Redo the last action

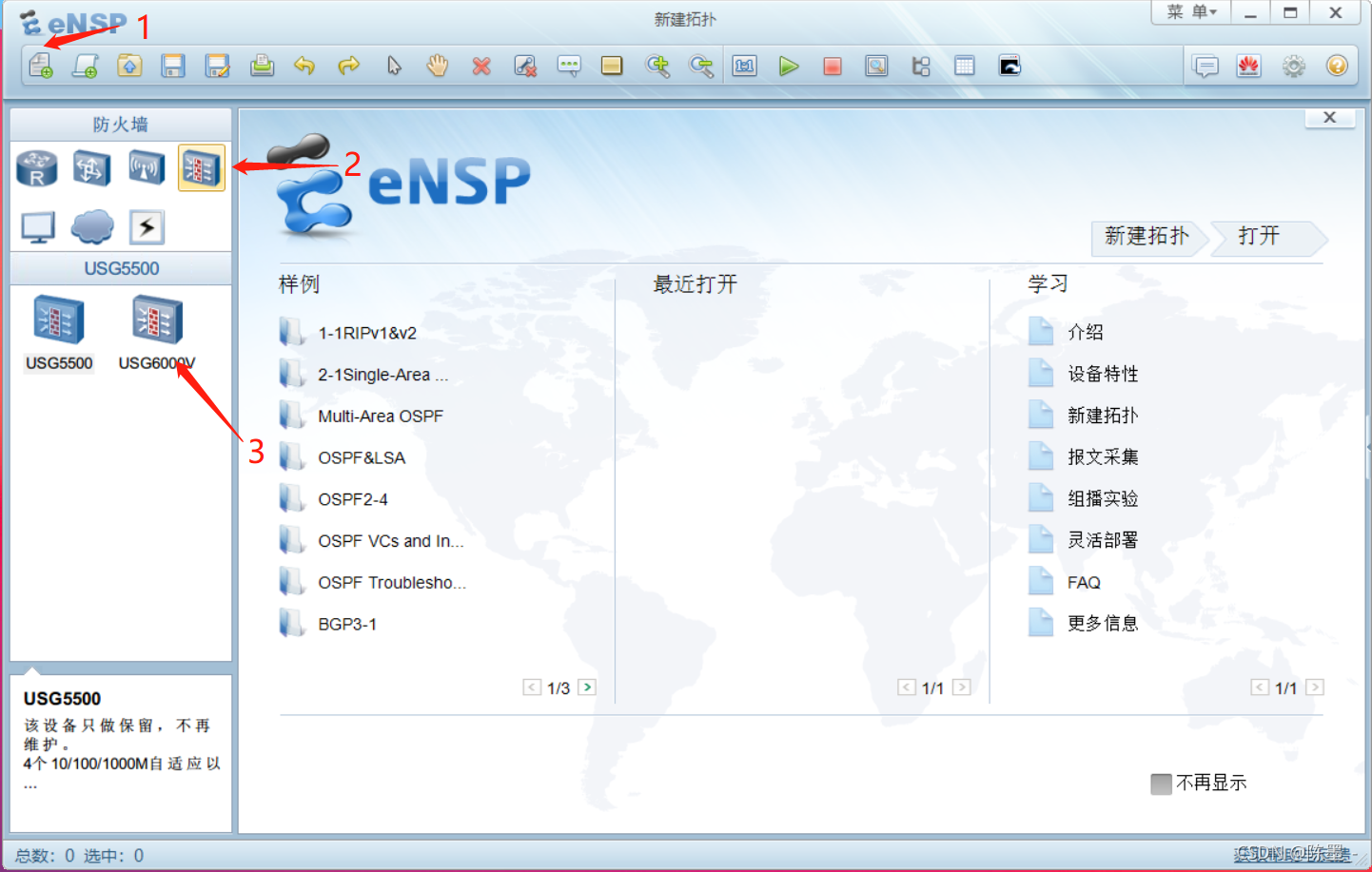pyautogui.click(x=349, y=66)
